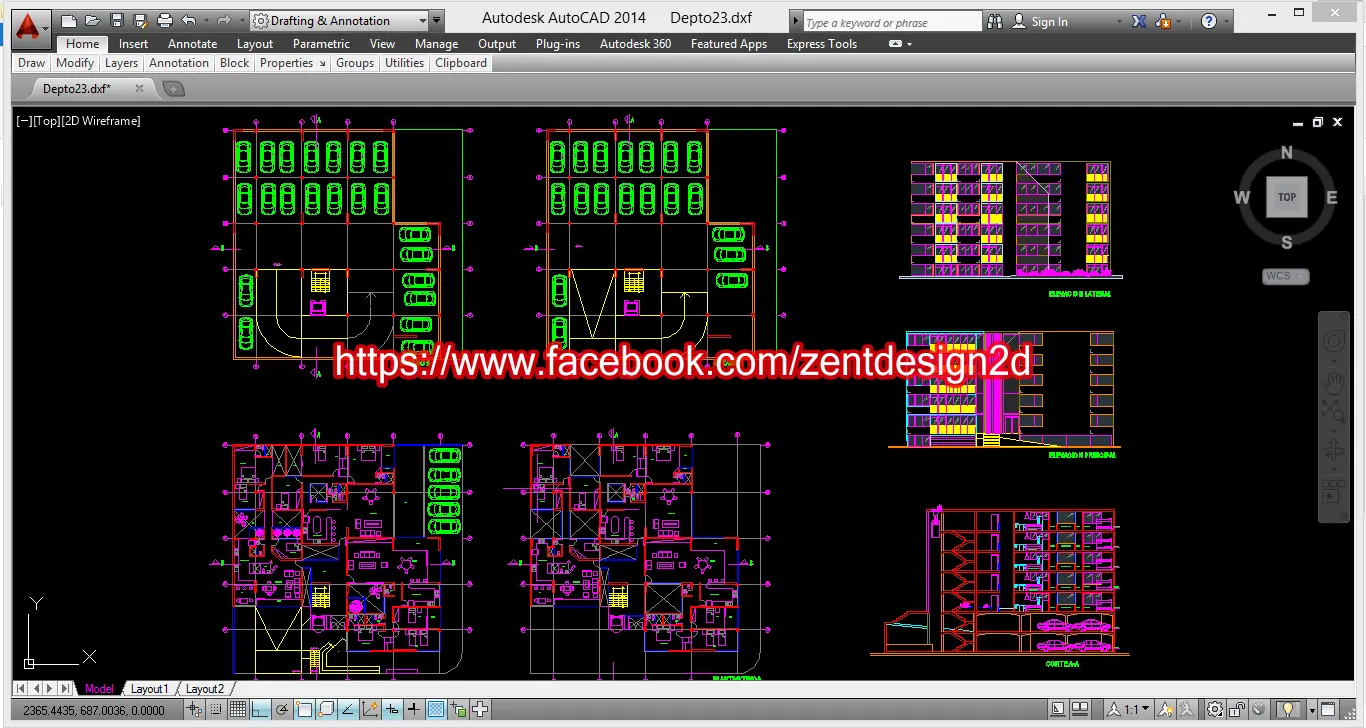Click the Open file icon
The image size is (1366, 728).
[x=93, y=20]
